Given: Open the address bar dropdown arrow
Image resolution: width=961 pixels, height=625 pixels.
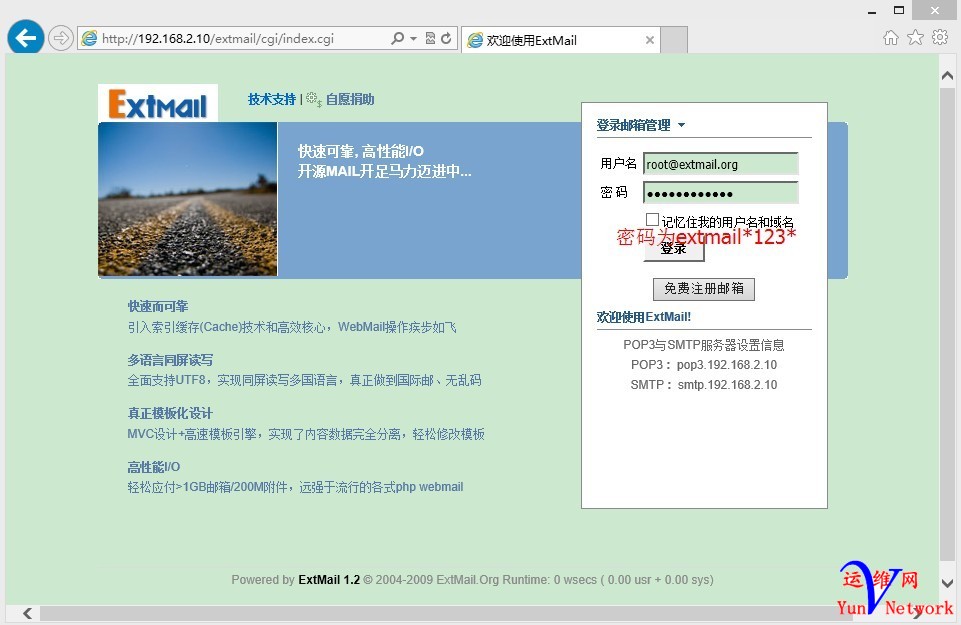Looking at the screenshot, I should (414, 39).
